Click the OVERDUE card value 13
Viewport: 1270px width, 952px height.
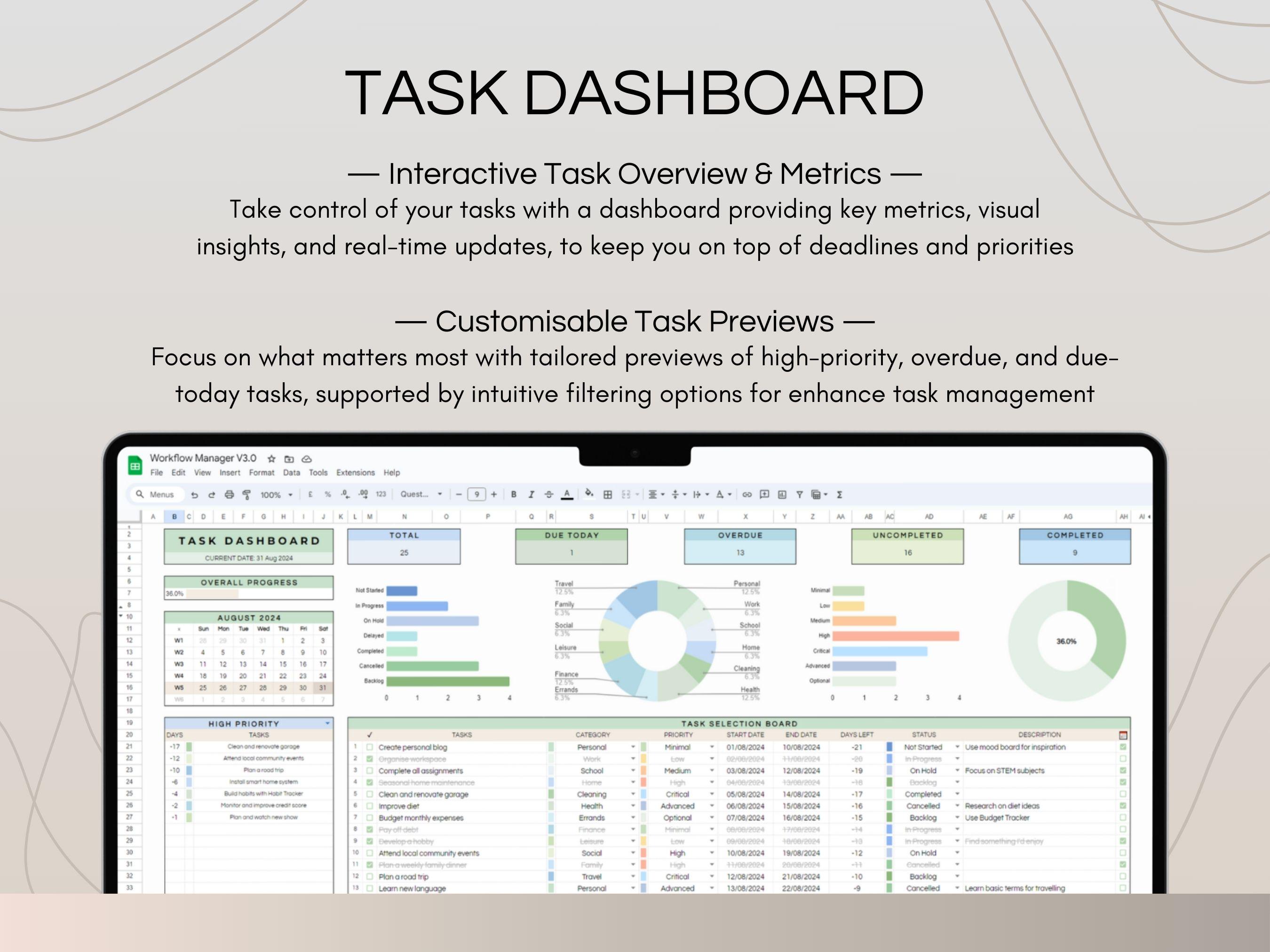pyautogui.click(x=740, y=552)
